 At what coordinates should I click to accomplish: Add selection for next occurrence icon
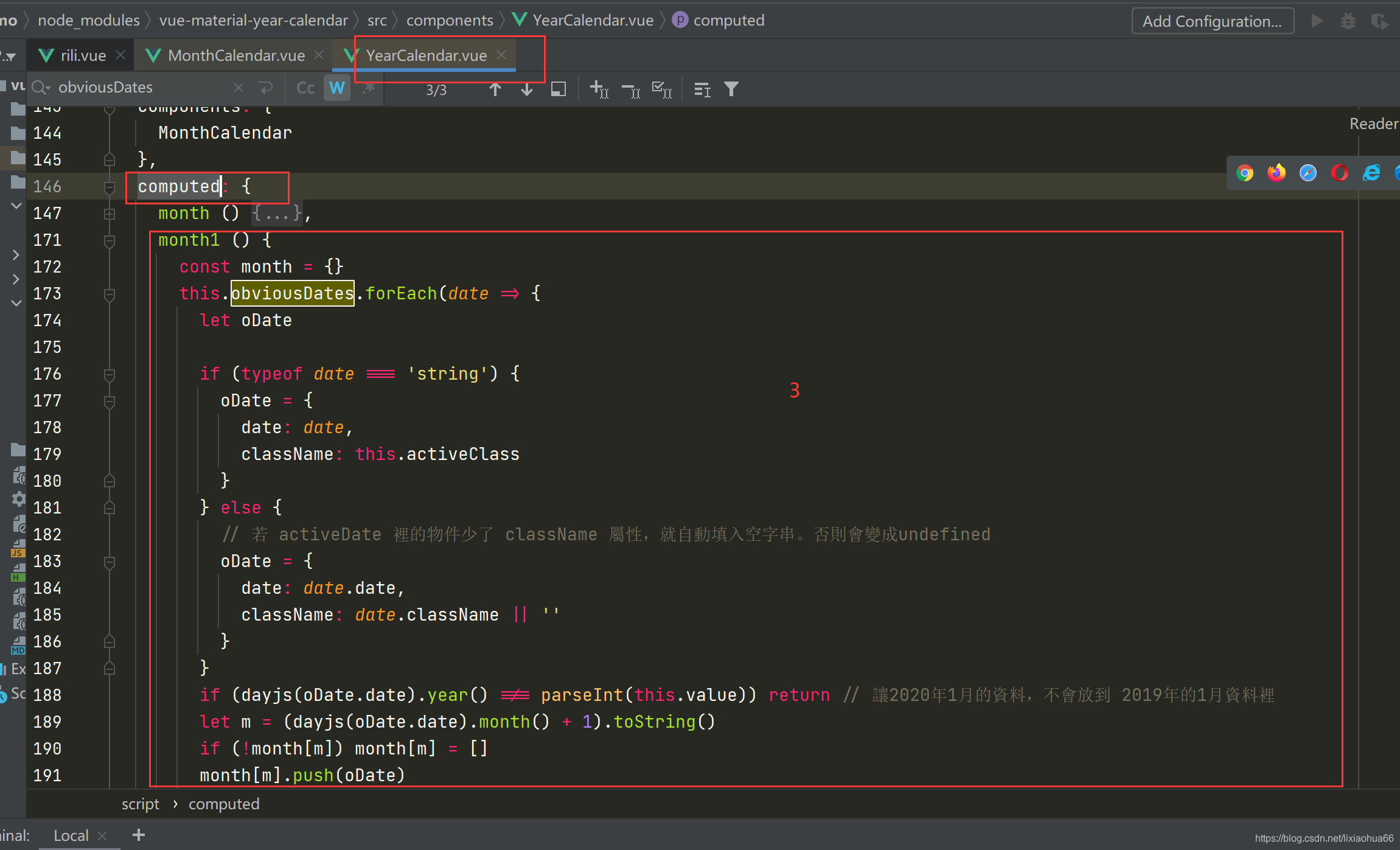(599, 89)
